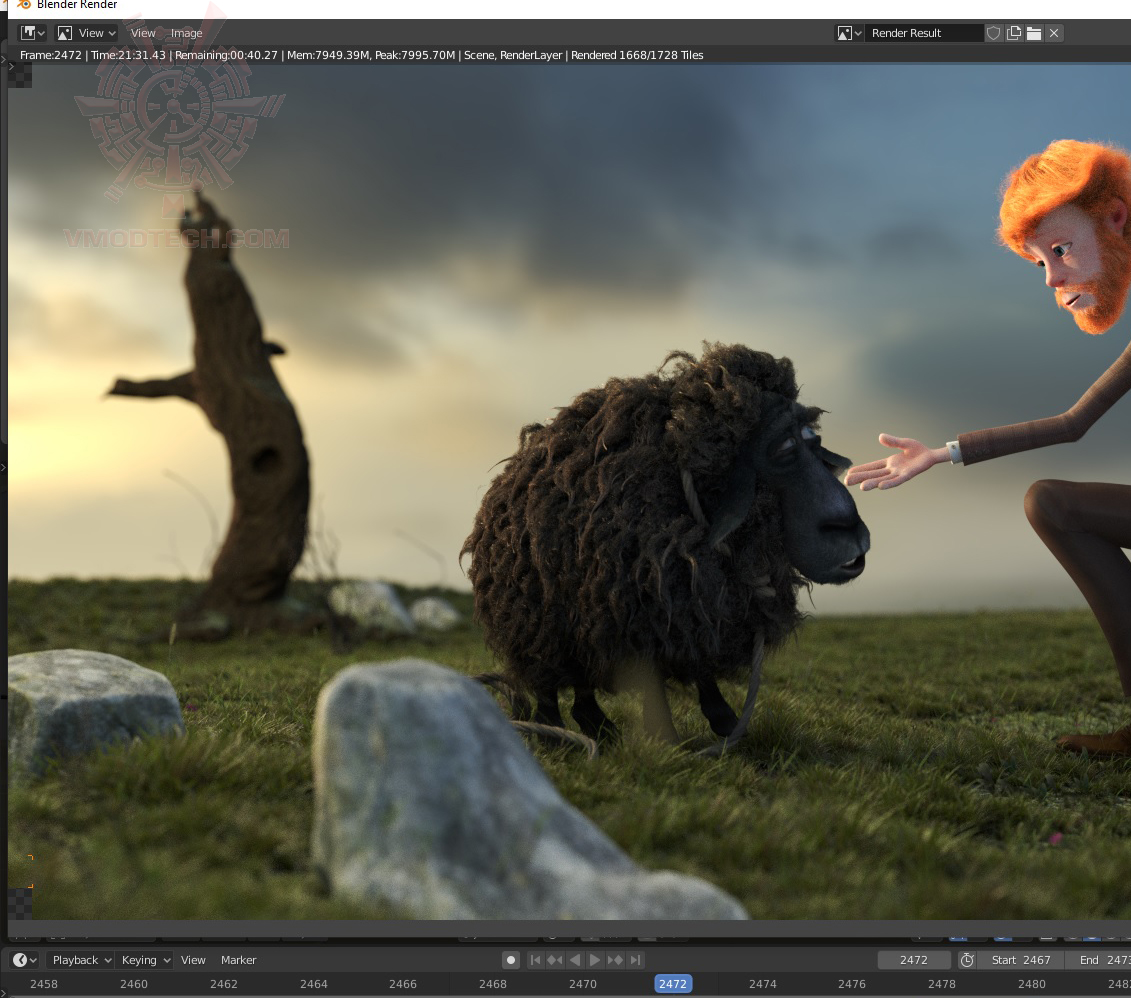Click the 'Mem:7949.39M' status text
Image resolution: width=1131 pixels, height=998 pixels.
pos(328,55)
